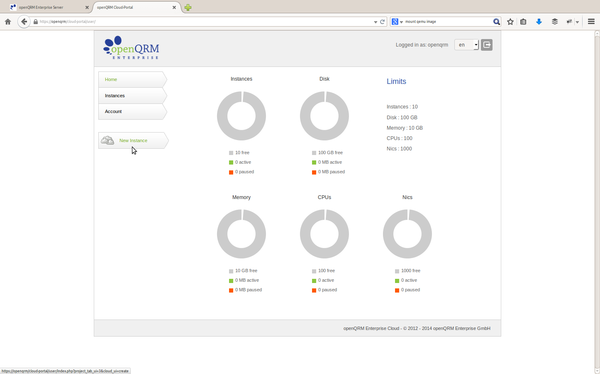The image size is (600, 374).
Task: Open the Account menu item
Action: pyautogui.click(x=132, y=111)
